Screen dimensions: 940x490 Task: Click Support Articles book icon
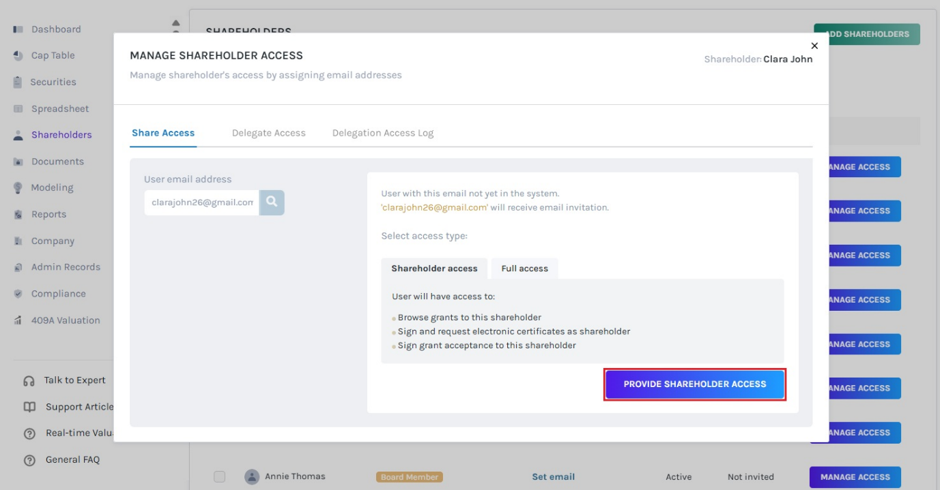(29, 407)
